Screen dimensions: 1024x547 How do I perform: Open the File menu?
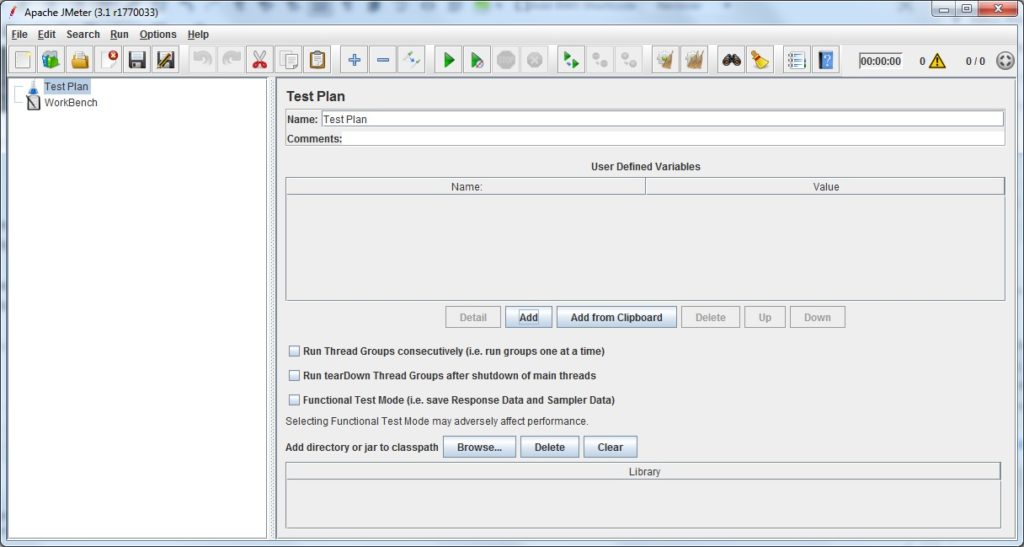[20, 35]
